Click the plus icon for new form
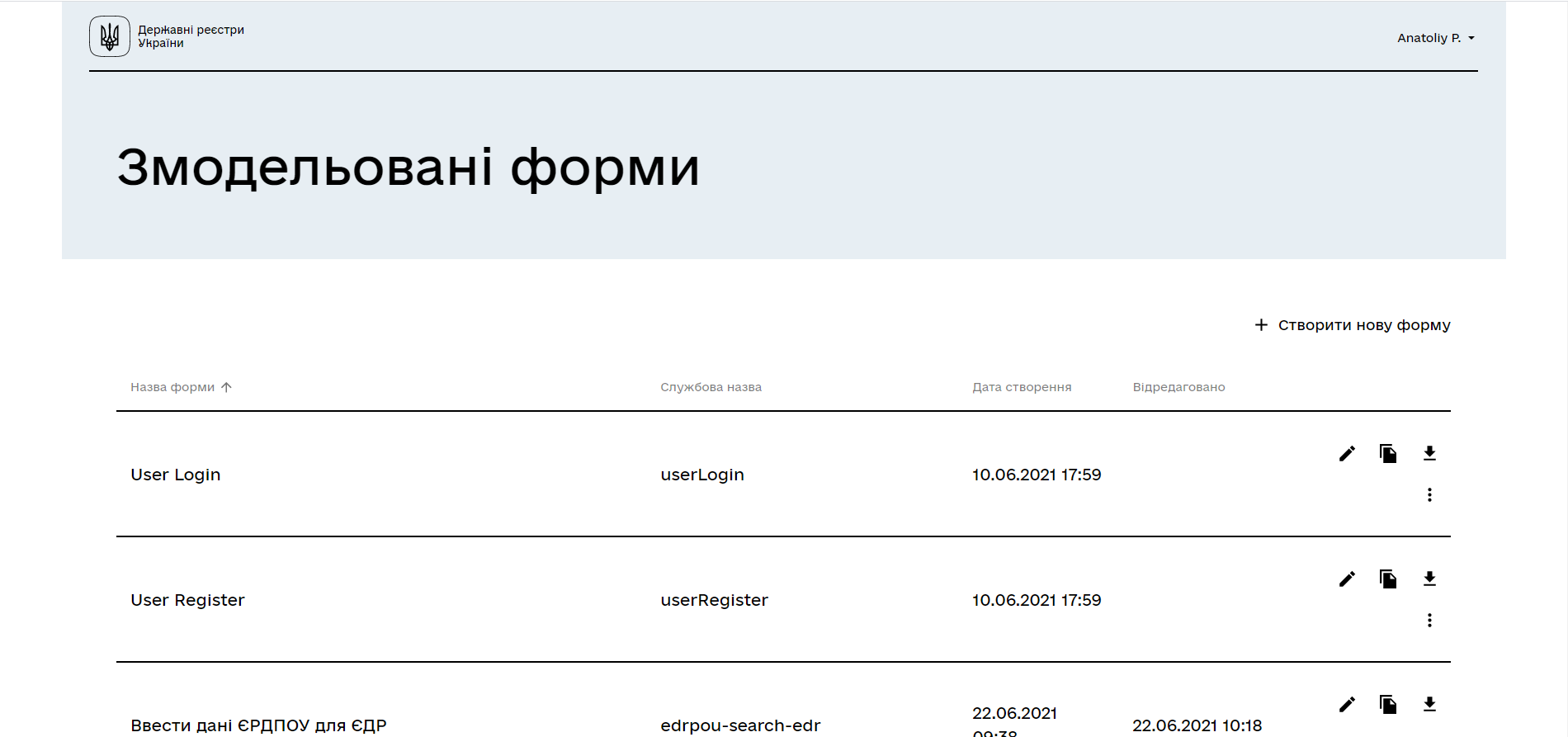The height and width of the screenshot is (737, 1568). tap(1261, 325)
